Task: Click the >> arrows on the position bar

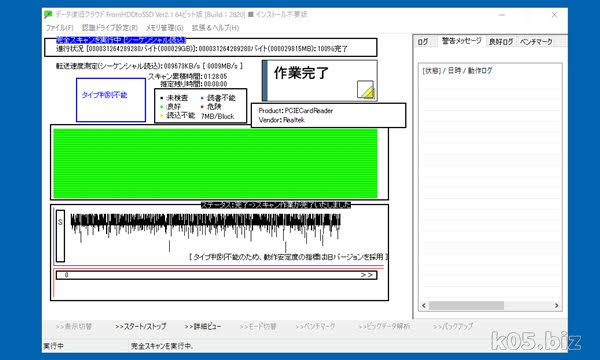Action: point(367,275)
